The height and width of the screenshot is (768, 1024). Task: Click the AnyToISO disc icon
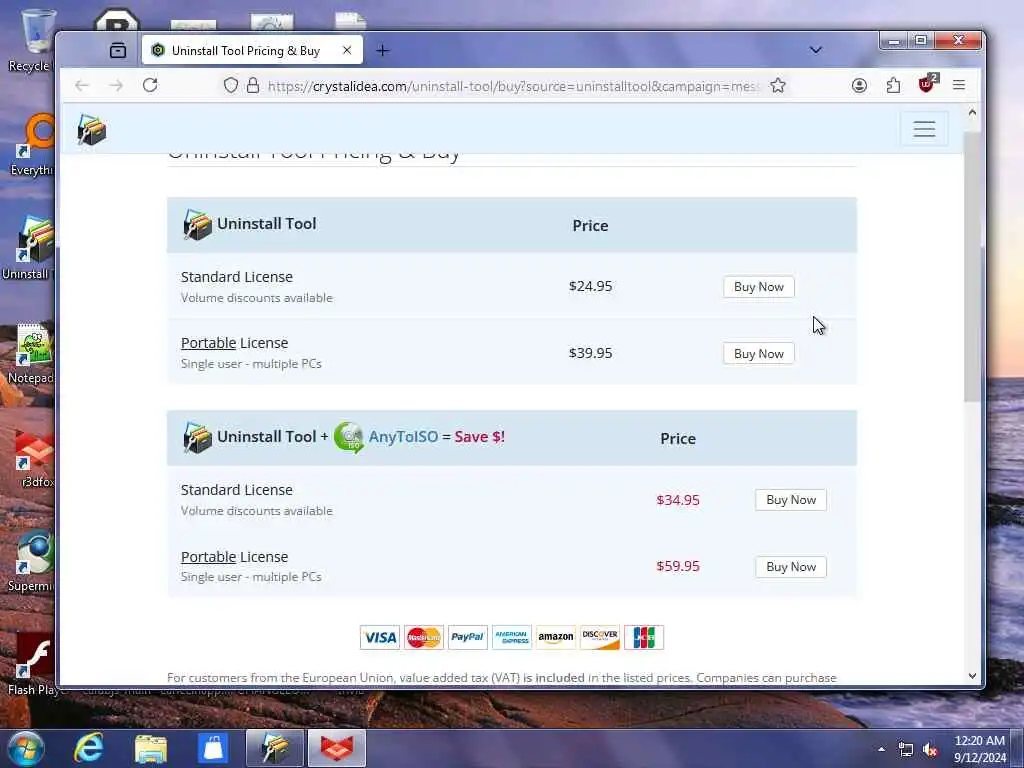349,437
